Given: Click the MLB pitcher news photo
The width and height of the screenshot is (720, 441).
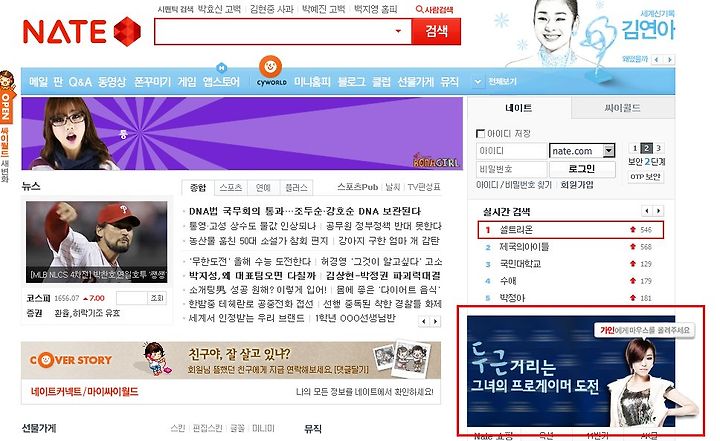Looking at the screenshot, I should (96, 242).
